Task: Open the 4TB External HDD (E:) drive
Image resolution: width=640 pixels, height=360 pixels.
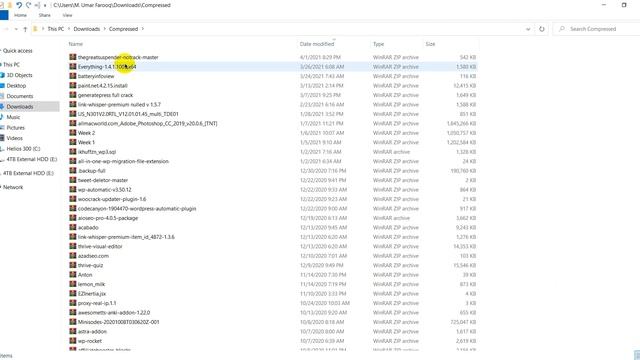Action: 31,159
